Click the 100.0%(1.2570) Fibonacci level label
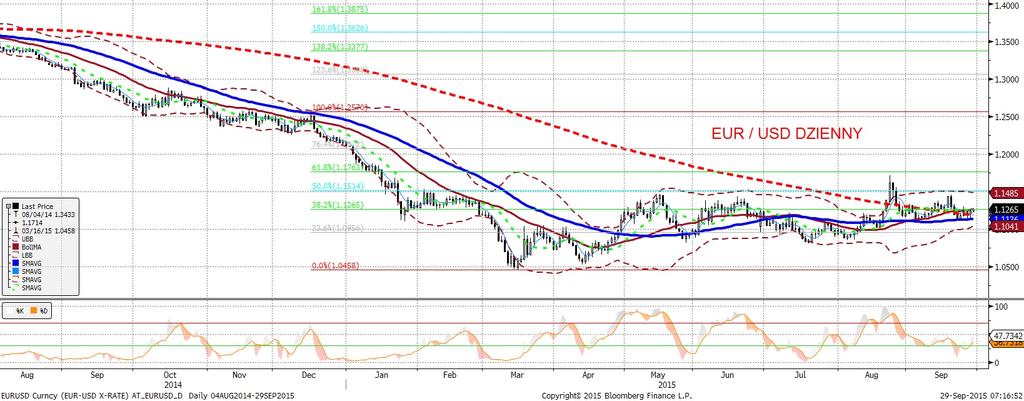Viewport: 1024px width, 401px height. pos(338,107)
